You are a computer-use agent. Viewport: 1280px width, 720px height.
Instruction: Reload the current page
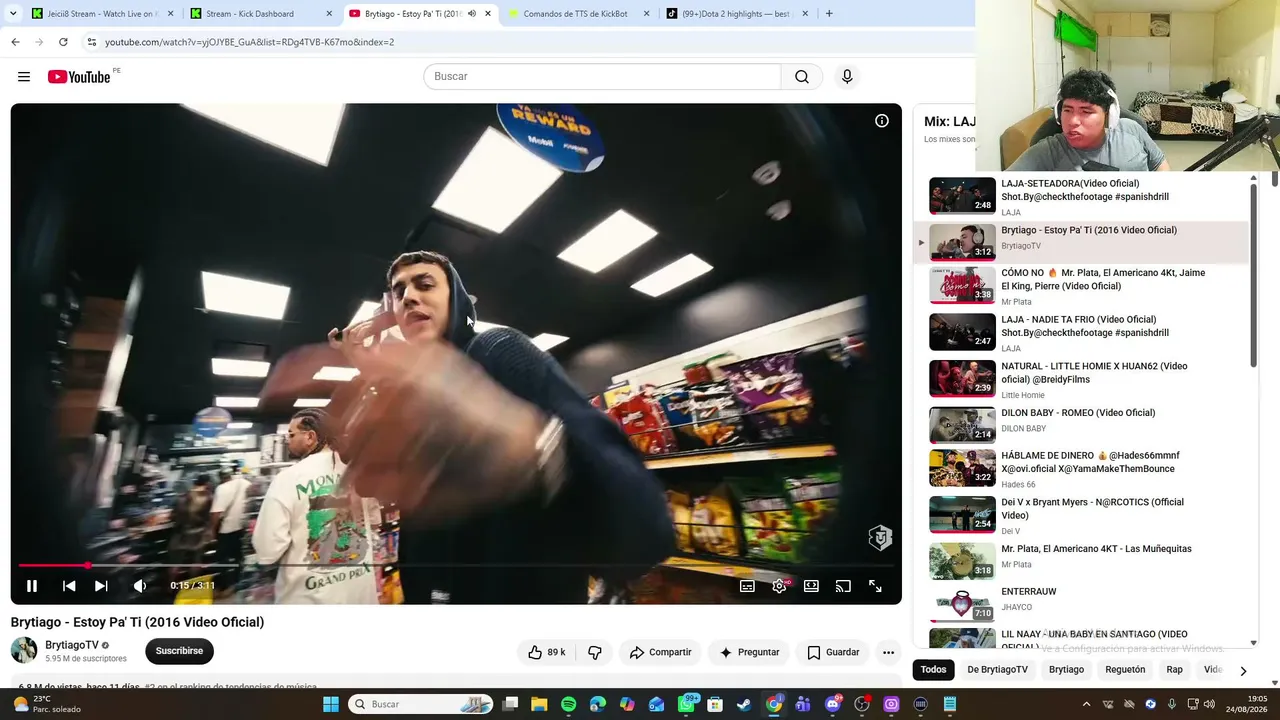coord(63,42)
